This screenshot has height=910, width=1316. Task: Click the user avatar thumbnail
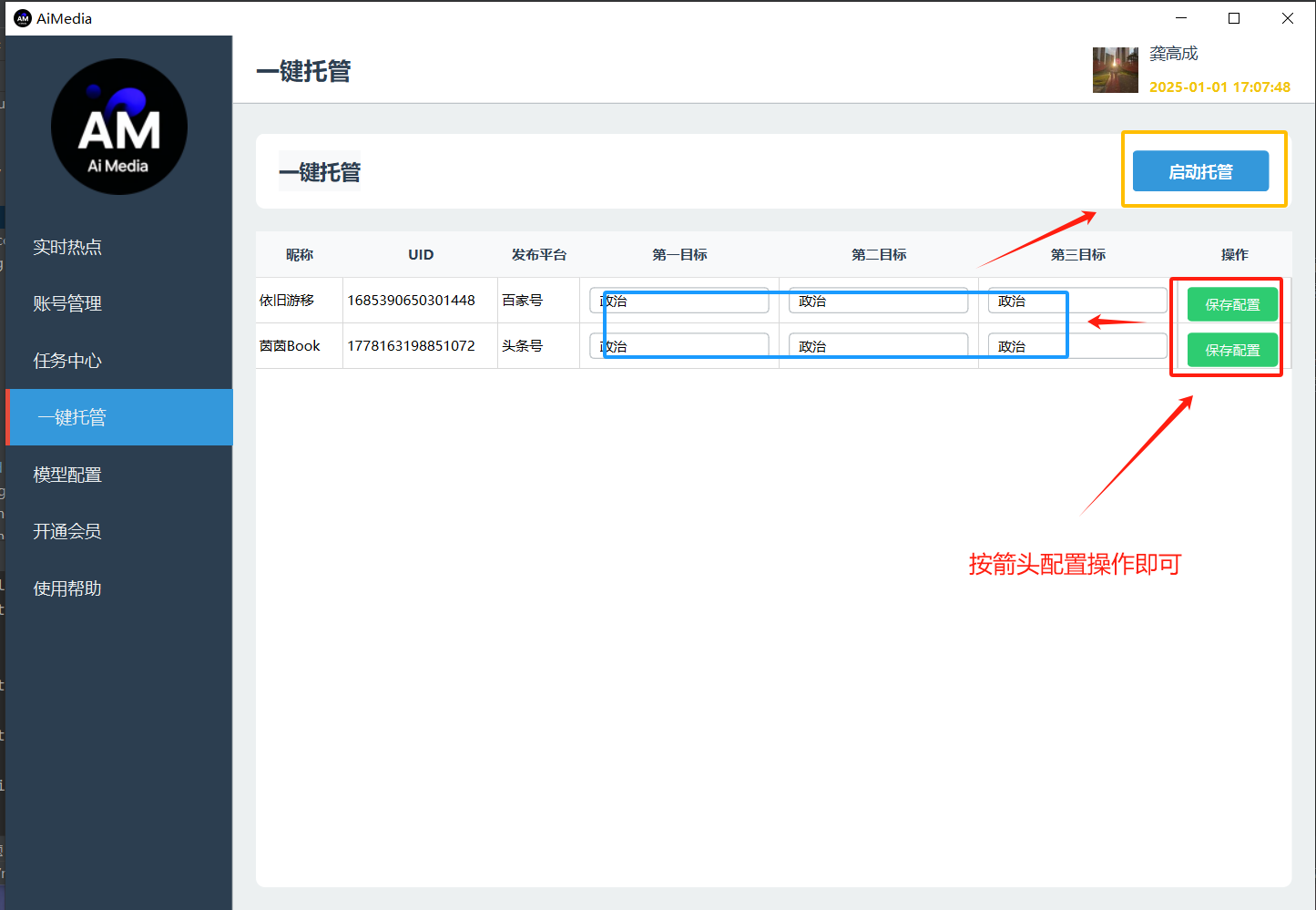click(1115, 70)
